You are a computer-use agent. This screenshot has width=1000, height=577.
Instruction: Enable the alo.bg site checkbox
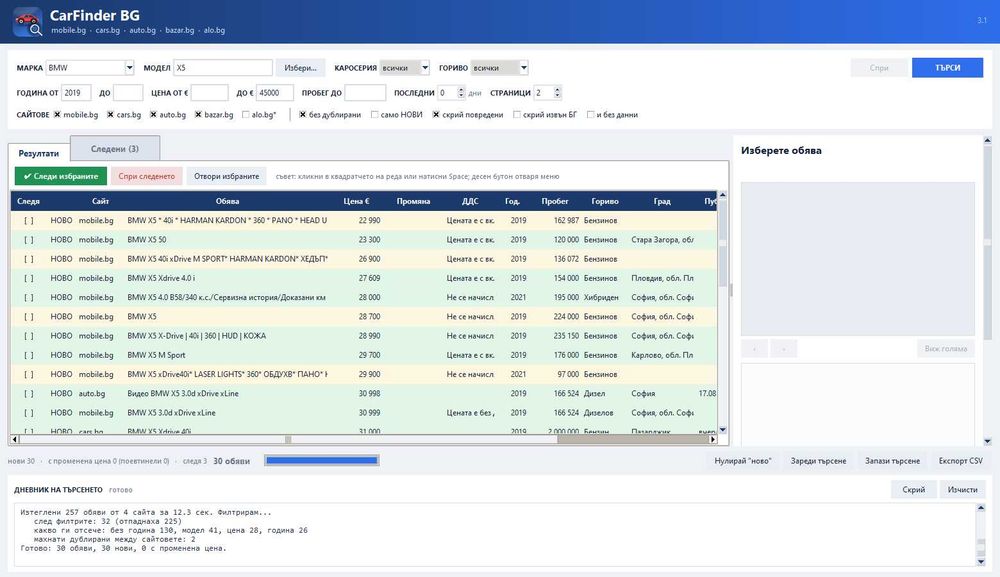click(x=246, y=115)
